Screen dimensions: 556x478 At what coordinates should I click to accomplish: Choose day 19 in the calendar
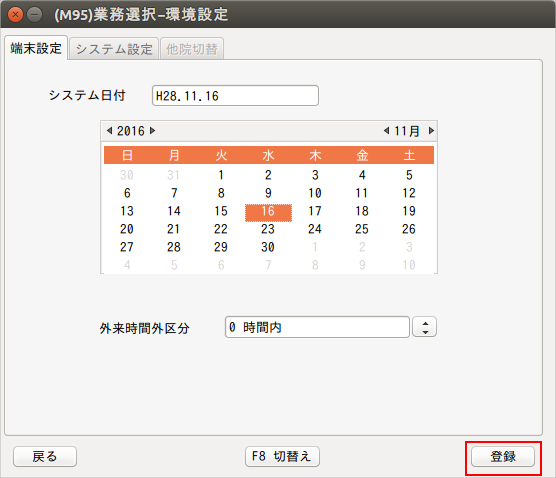[409, 211]
